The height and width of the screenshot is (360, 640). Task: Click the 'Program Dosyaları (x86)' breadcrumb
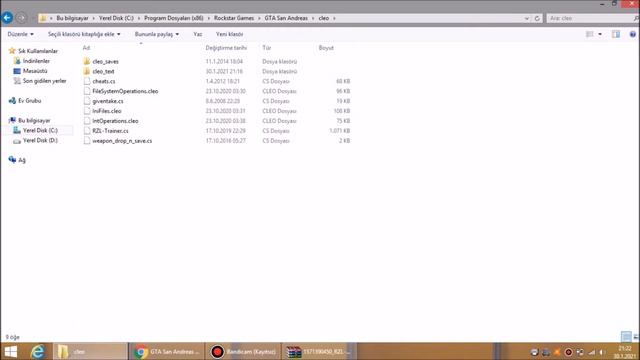(x=173, y=18)
